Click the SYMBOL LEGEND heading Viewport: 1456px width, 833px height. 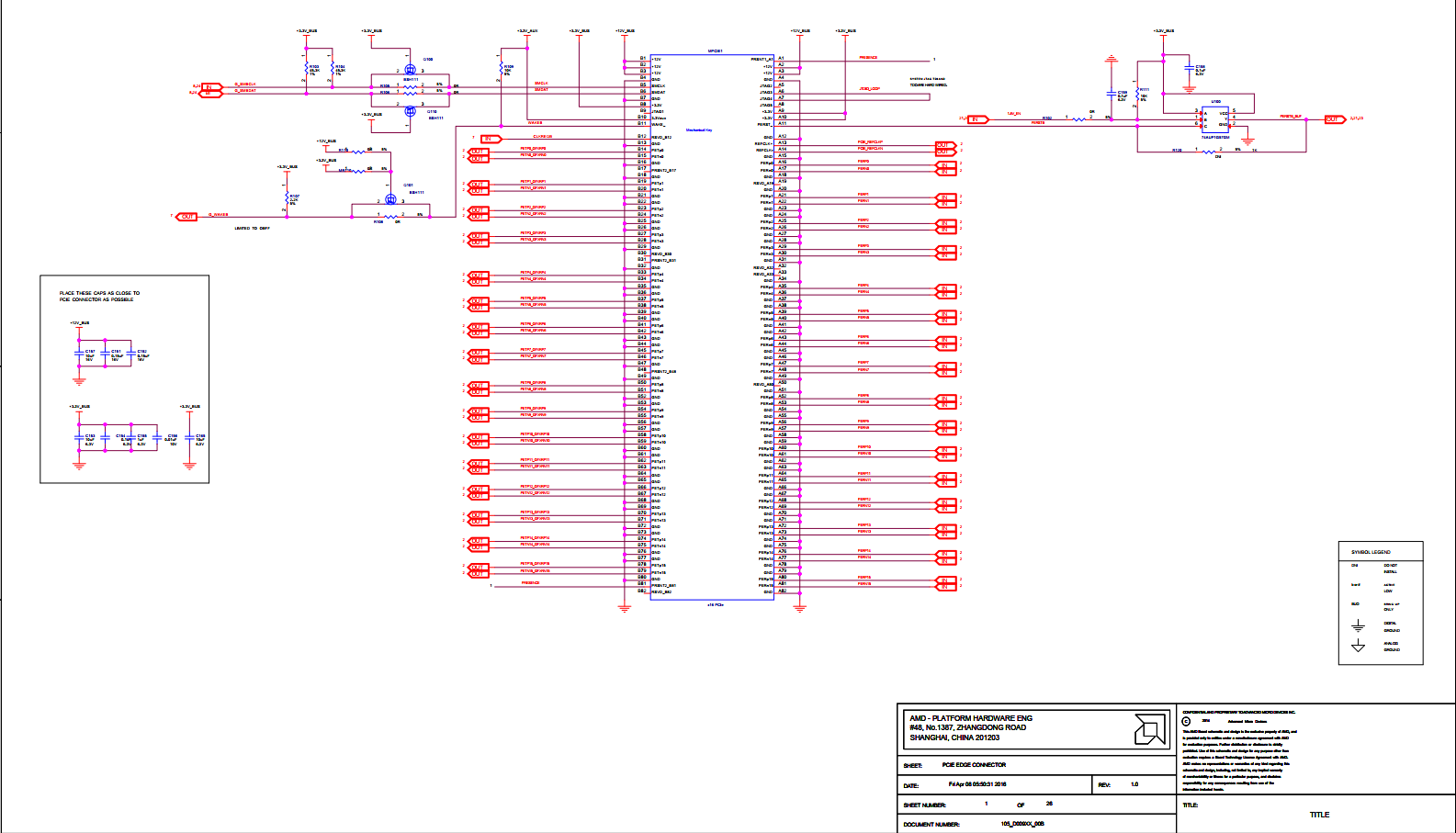point(1371,552)
